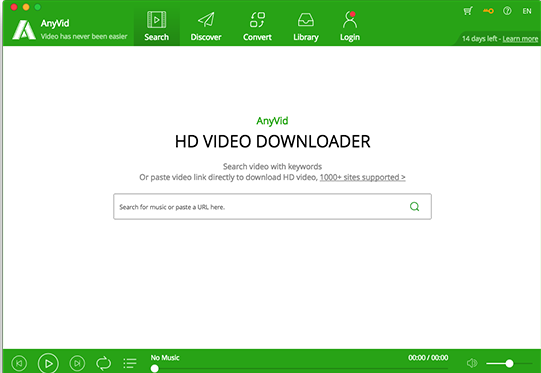The width and height of the screenshot is (541, 373).
Task: Start playback with the play button
Action: pos(48,363)
